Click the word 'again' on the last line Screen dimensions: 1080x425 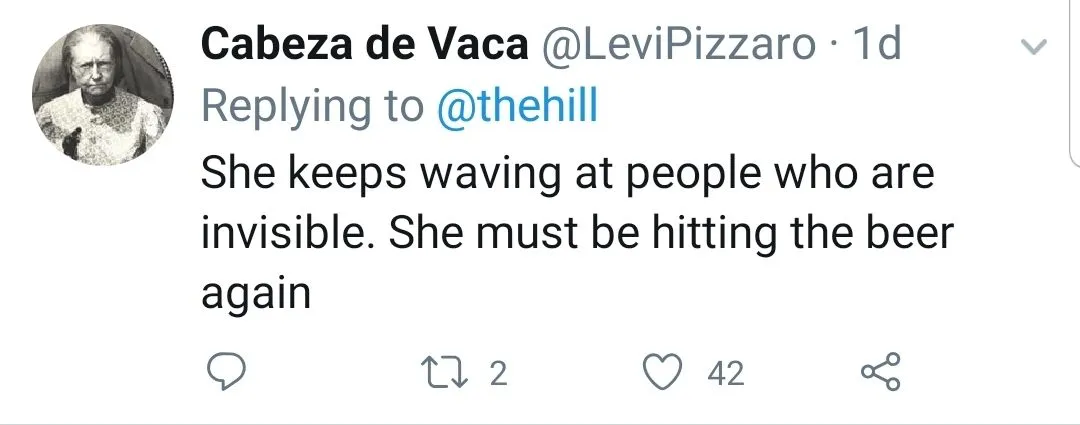[257, 296]
